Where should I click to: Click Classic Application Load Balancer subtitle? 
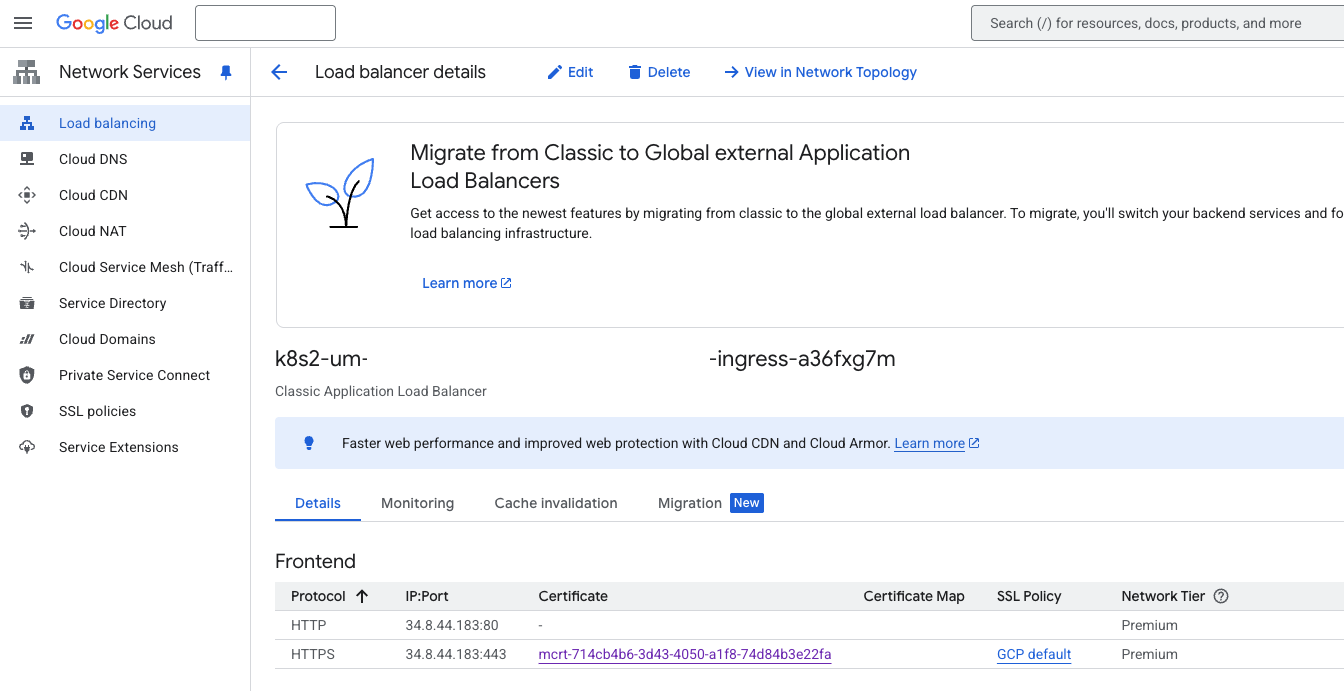click(381, 391)
